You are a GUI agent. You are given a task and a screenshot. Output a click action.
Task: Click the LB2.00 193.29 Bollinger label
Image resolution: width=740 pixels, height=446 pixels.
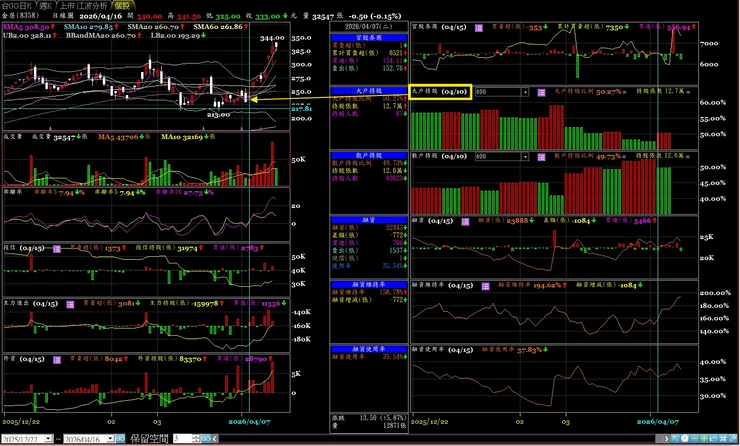(178, 35)
